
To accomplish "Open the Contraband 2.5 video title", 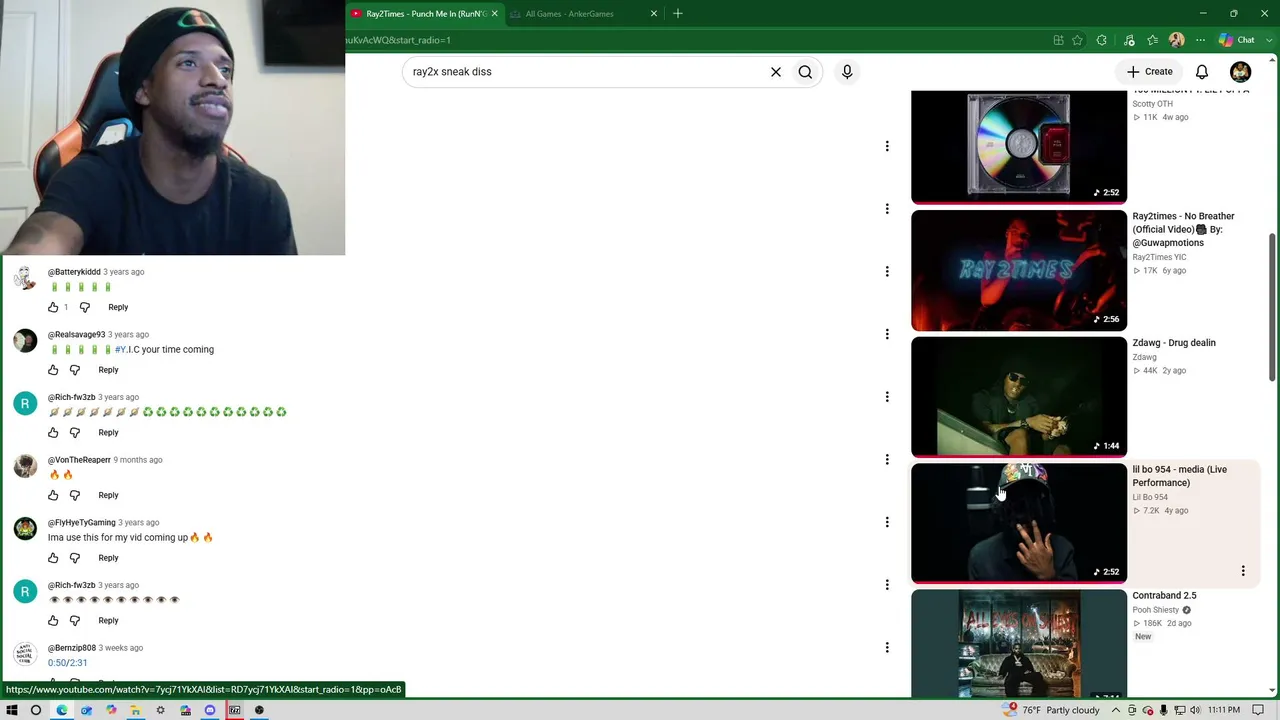I will click(1164, 596).
